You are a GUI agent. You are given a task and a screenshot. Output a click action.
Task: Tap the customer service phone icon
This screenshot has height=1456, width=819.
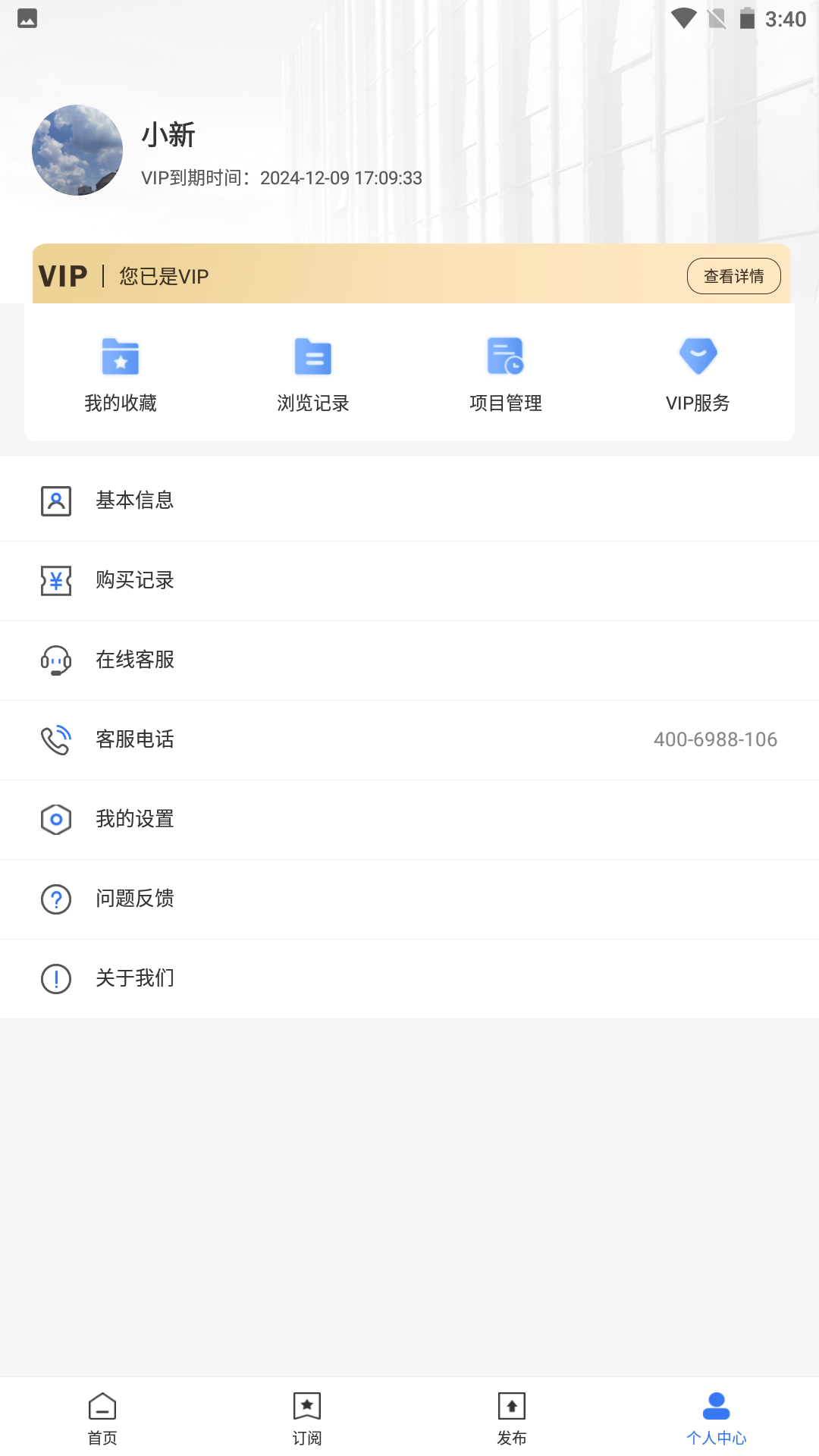pyautogui.click(x=56, y=740)
